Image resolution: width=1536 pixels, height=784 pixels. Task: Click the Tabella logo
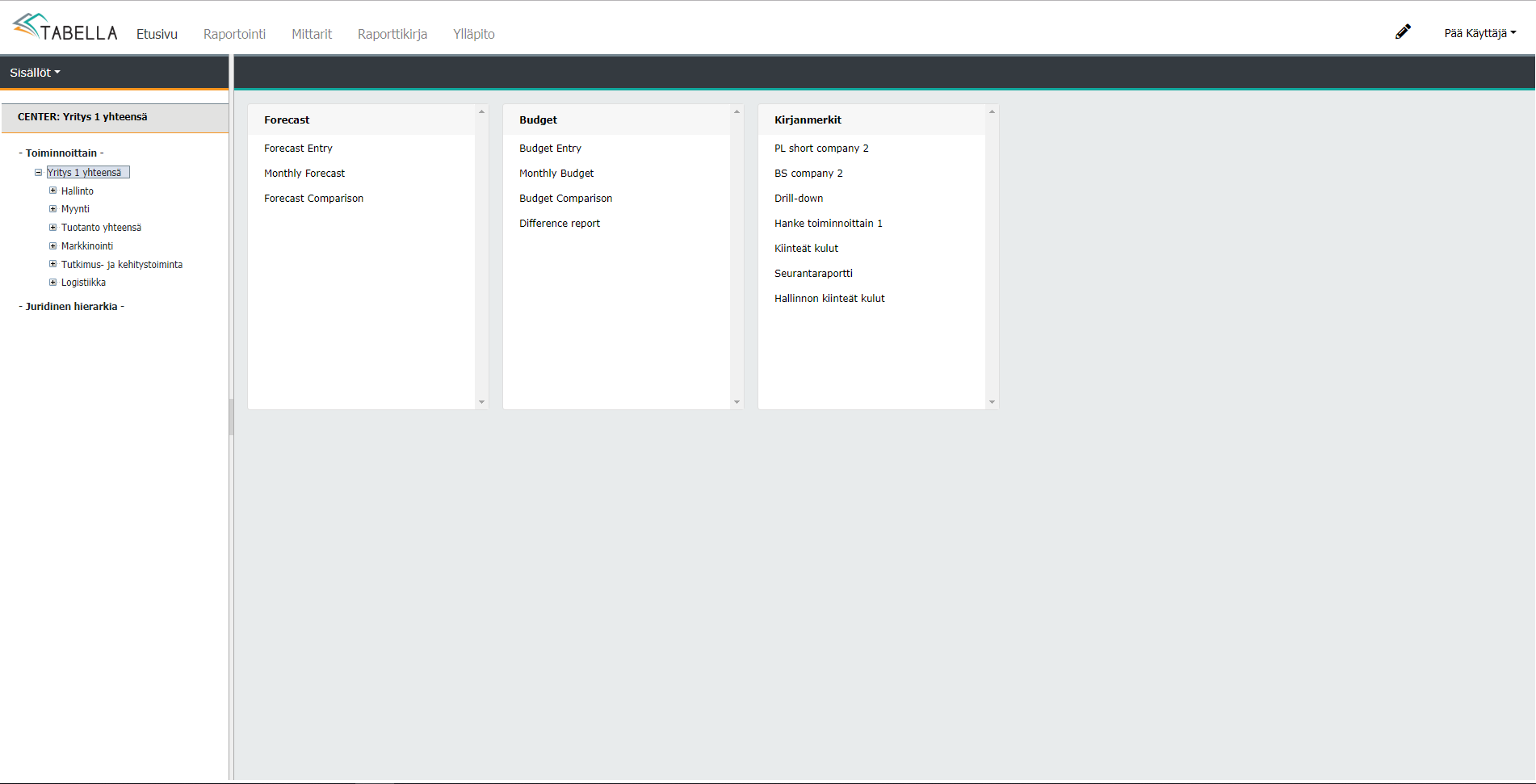[65, 28]
